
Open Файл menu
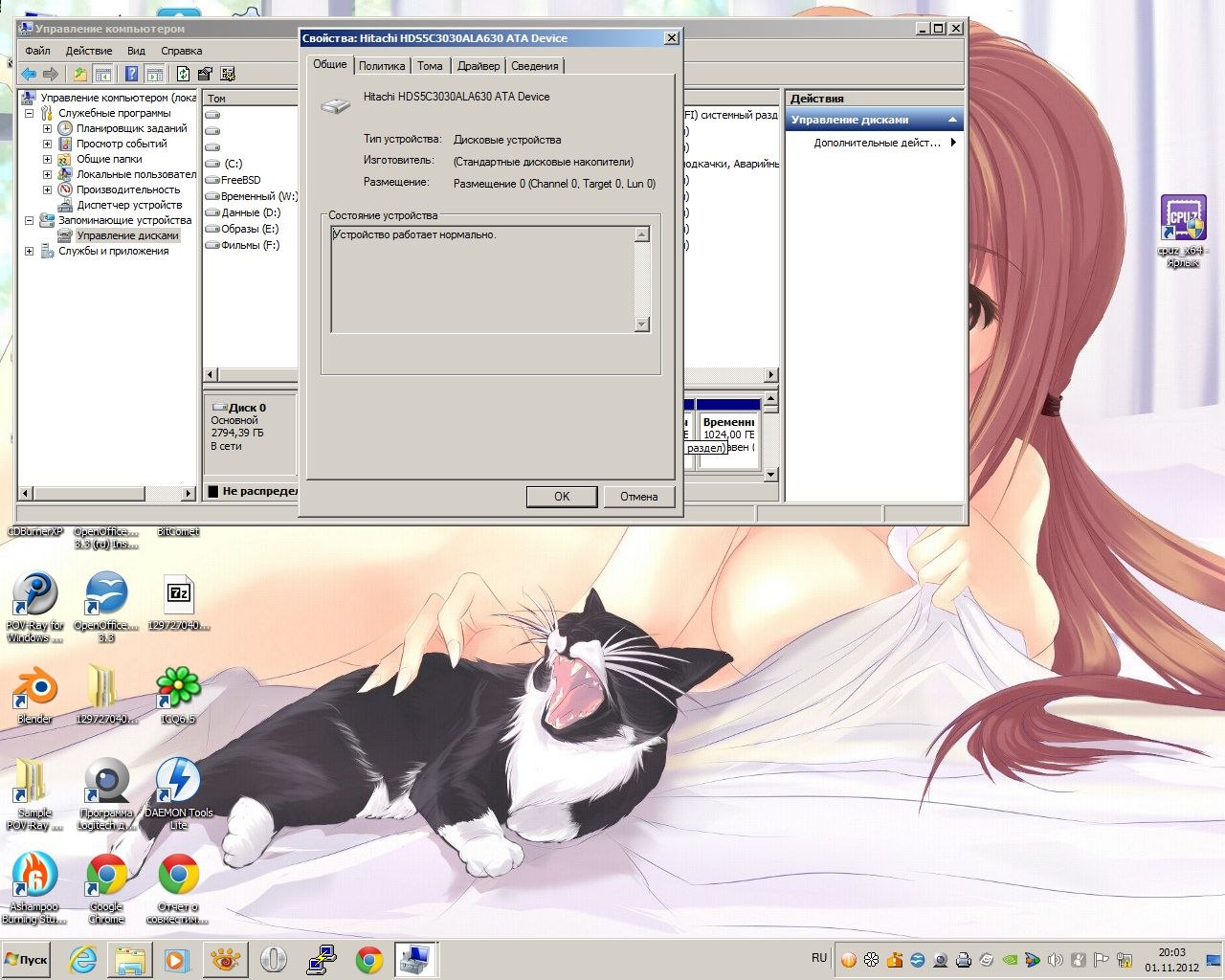pos(38,51)
